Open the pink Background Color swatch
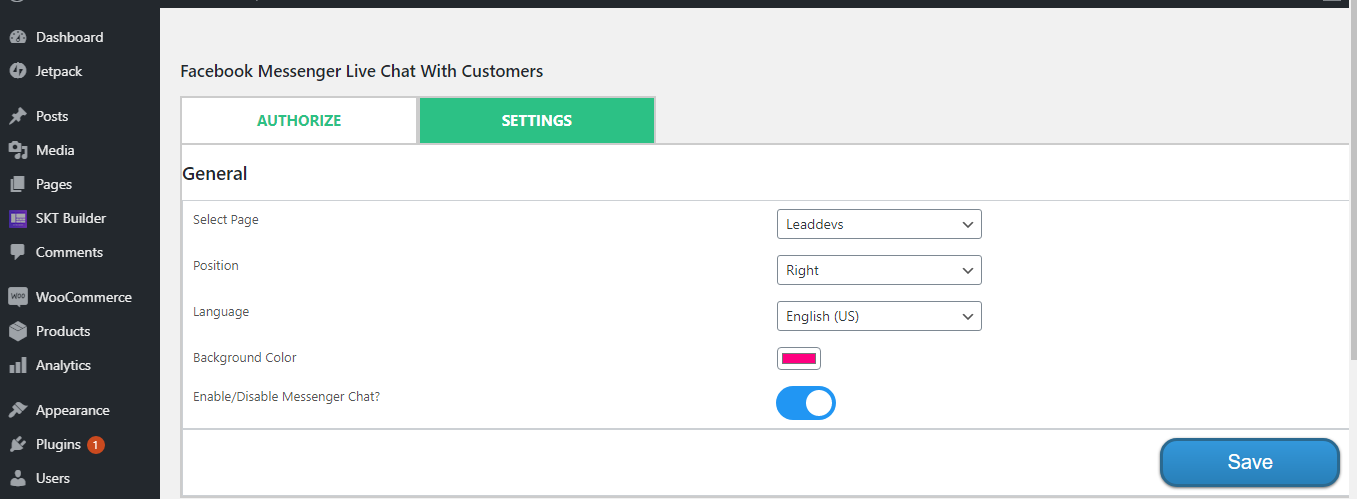Image resolution: width=1357 pixels, height=499 pixels. pos(799,358)
